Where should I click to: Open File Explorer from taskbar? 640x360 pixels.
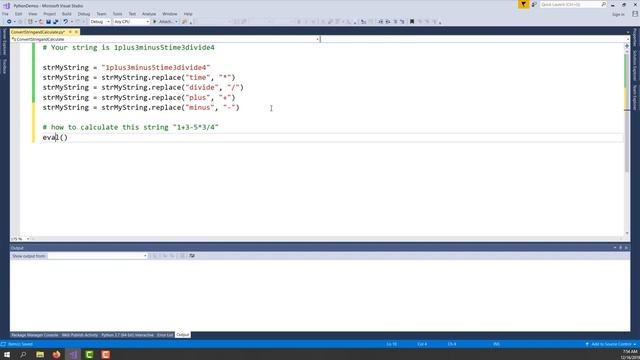tap(40, 354)
